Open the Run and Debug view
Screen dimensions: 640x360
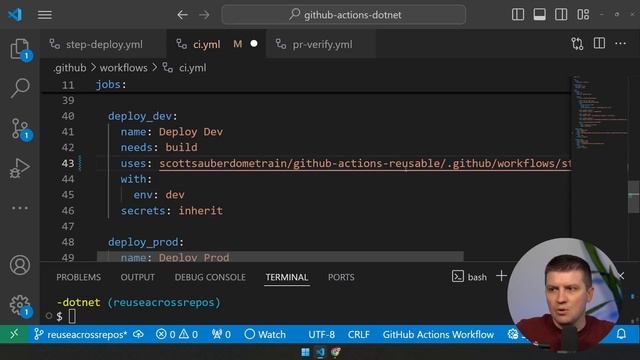[x=20, y=168]
